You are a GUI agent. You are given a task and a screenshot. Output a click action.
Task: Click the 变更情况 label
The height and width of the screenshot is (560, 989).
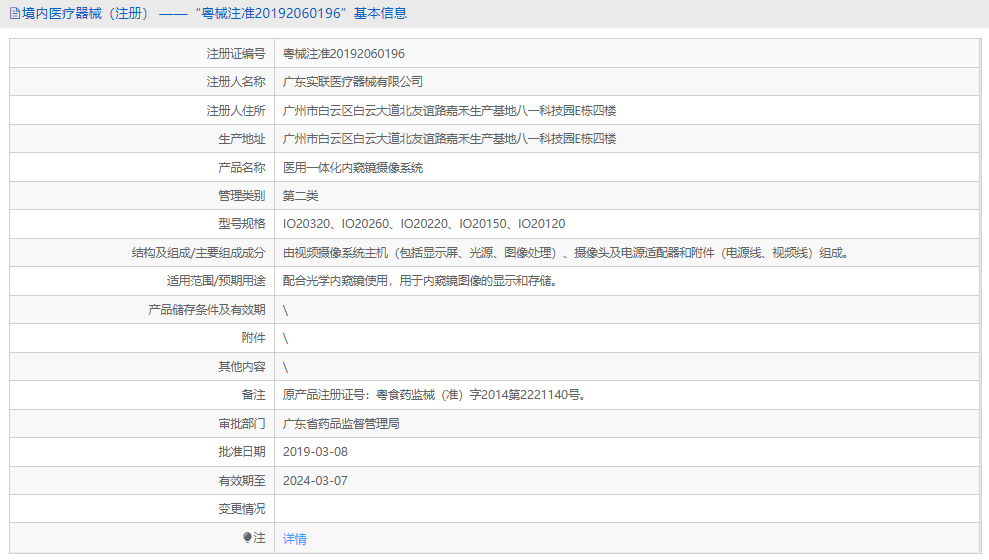[x=242, y=508]
